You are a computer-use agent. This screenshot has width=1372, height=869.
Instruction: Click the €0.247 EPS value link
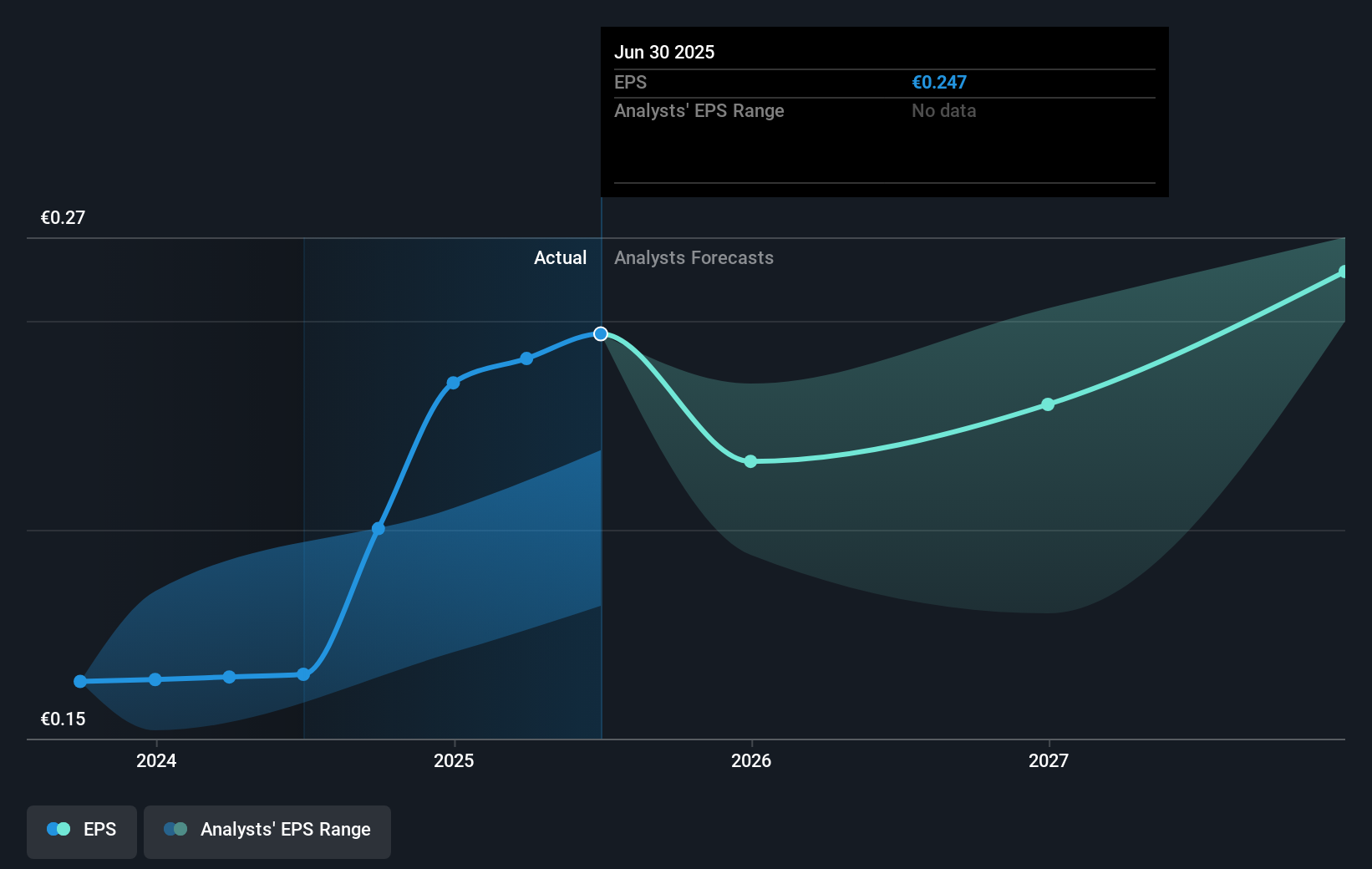point(938,82)
